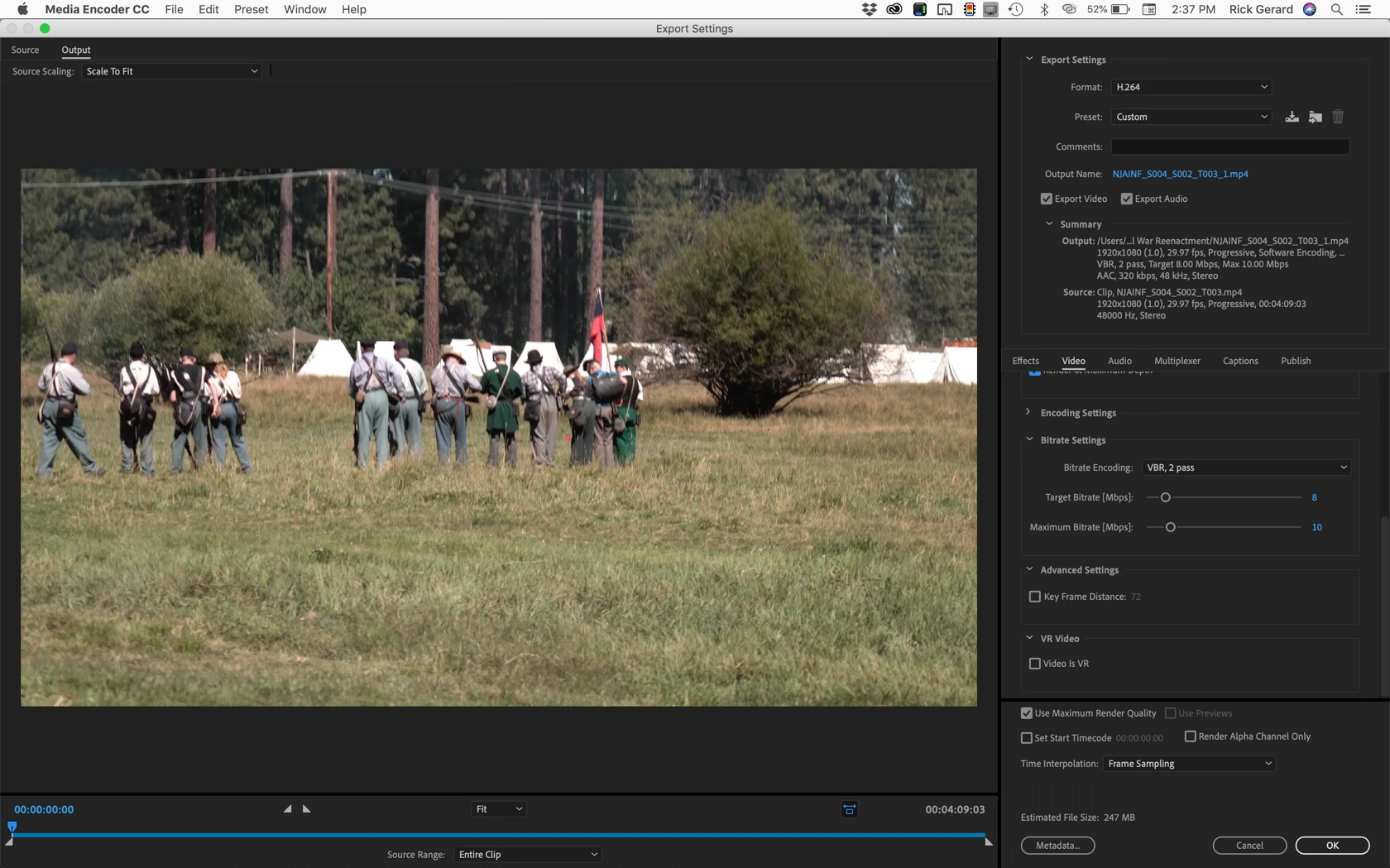Enable Key Frame Distance checkbox
The width and height of the screenshot is (1390, 868).
pos(1034,597)
